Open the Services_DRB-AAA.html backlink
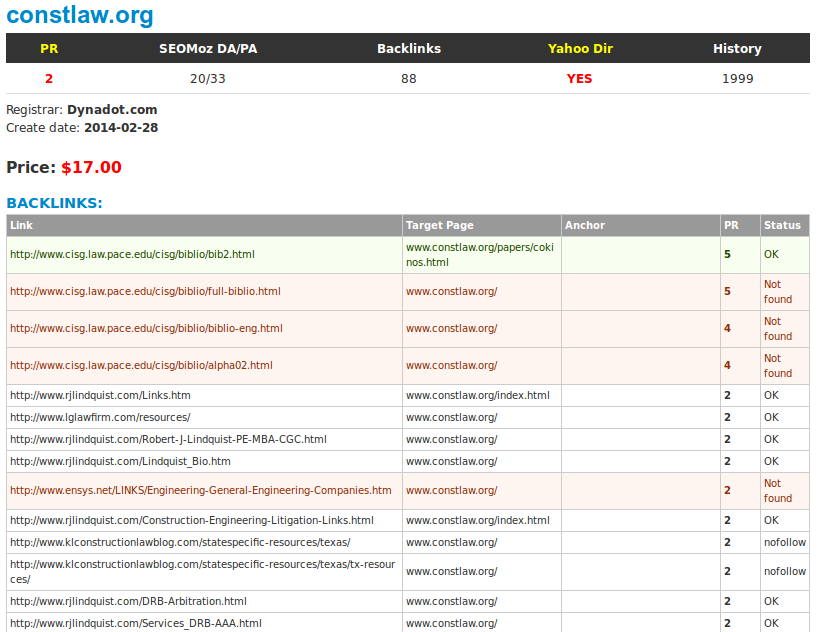823x632 pixels. [x=136, y=623]
